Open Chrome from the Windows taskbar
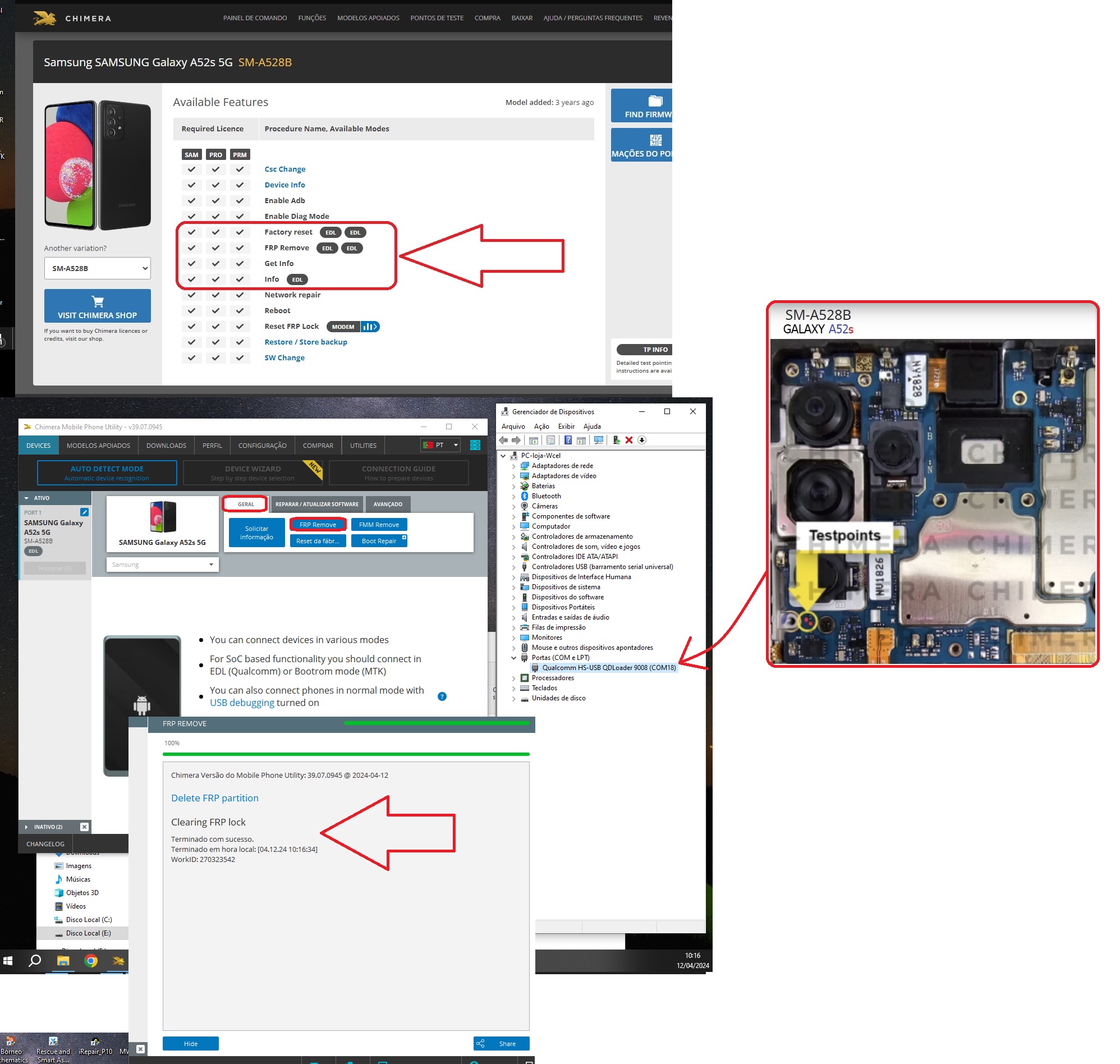 click(91, 961)
